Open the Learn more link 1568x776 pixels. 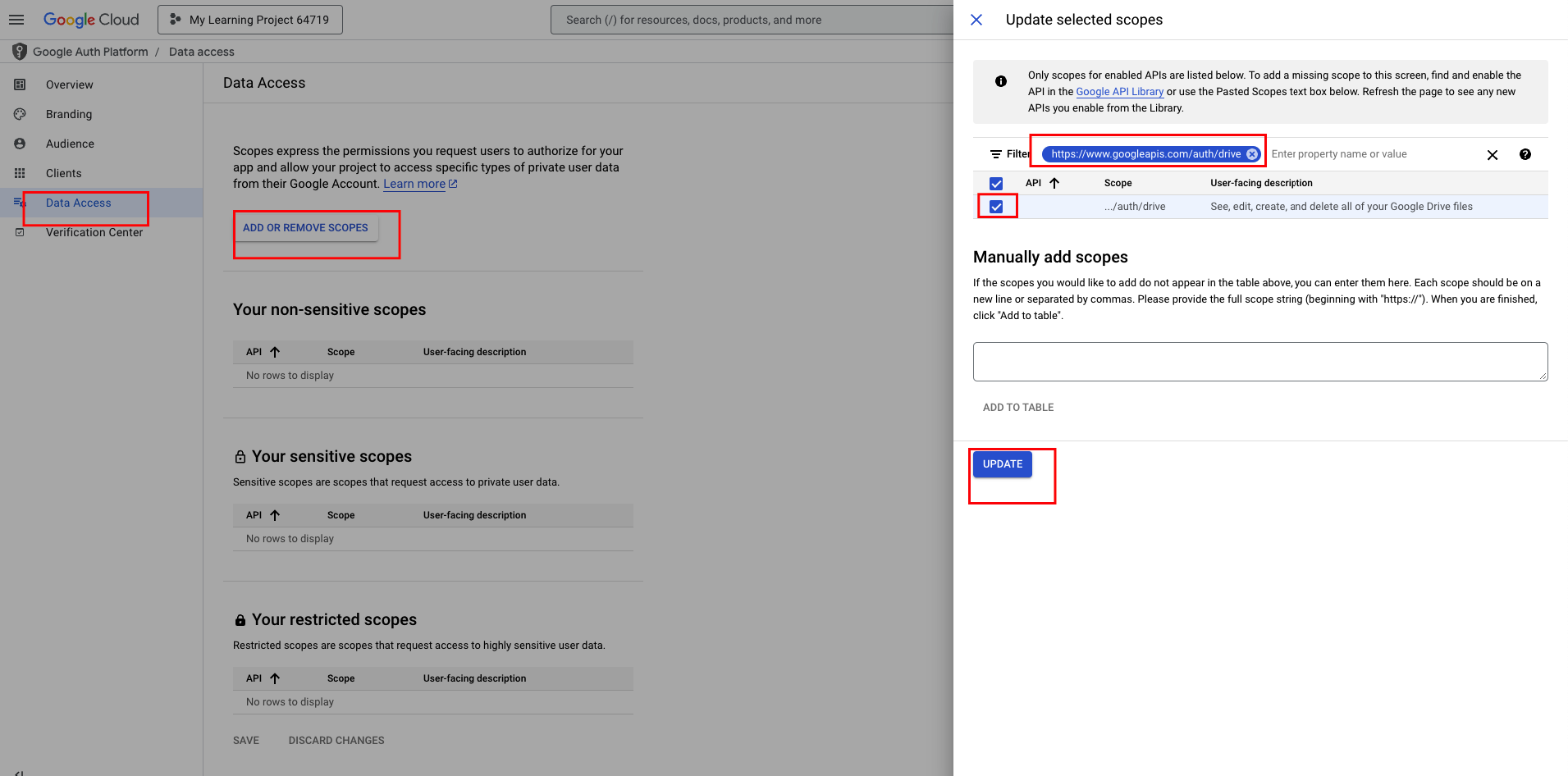point(420,184)
